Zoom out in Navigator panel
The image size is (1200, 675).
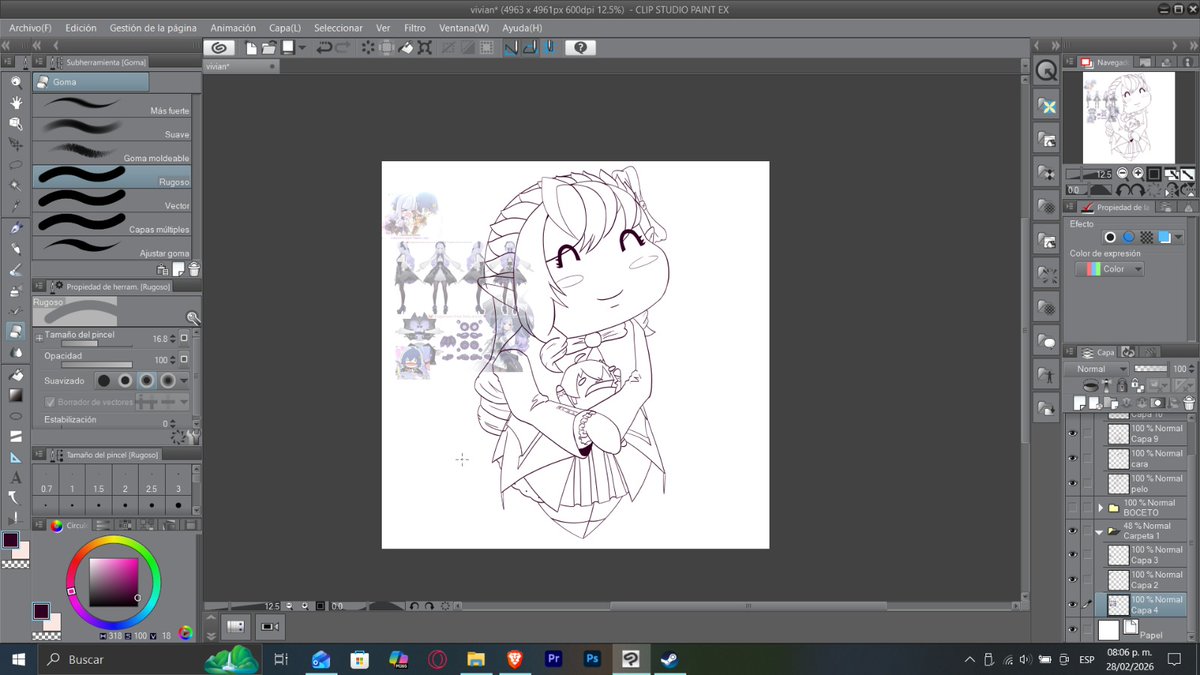point(1122,174)
